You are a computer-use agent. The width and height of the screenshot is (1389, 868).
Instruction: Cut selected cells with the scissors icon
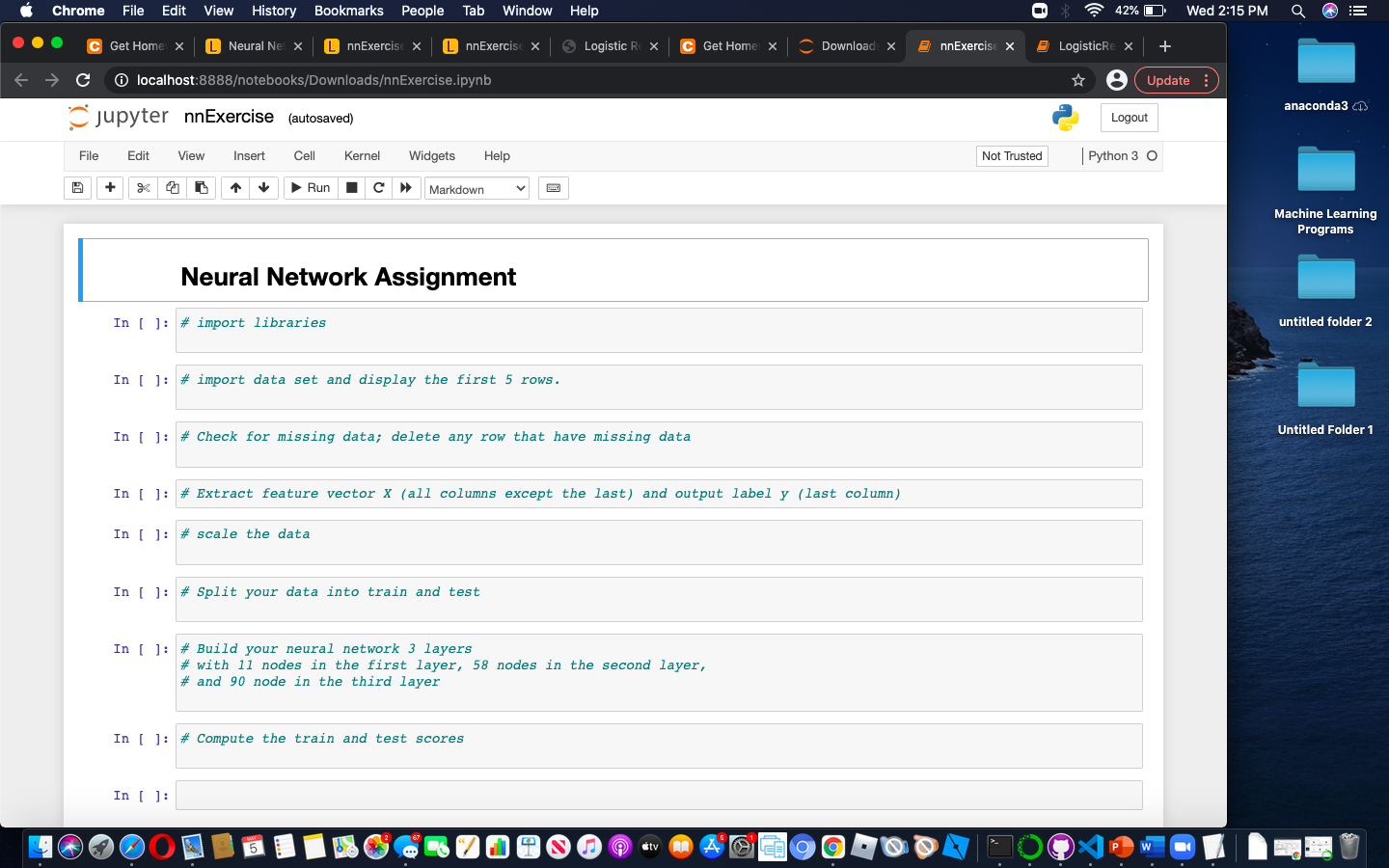pyautogui.click(x=143, y=188)
